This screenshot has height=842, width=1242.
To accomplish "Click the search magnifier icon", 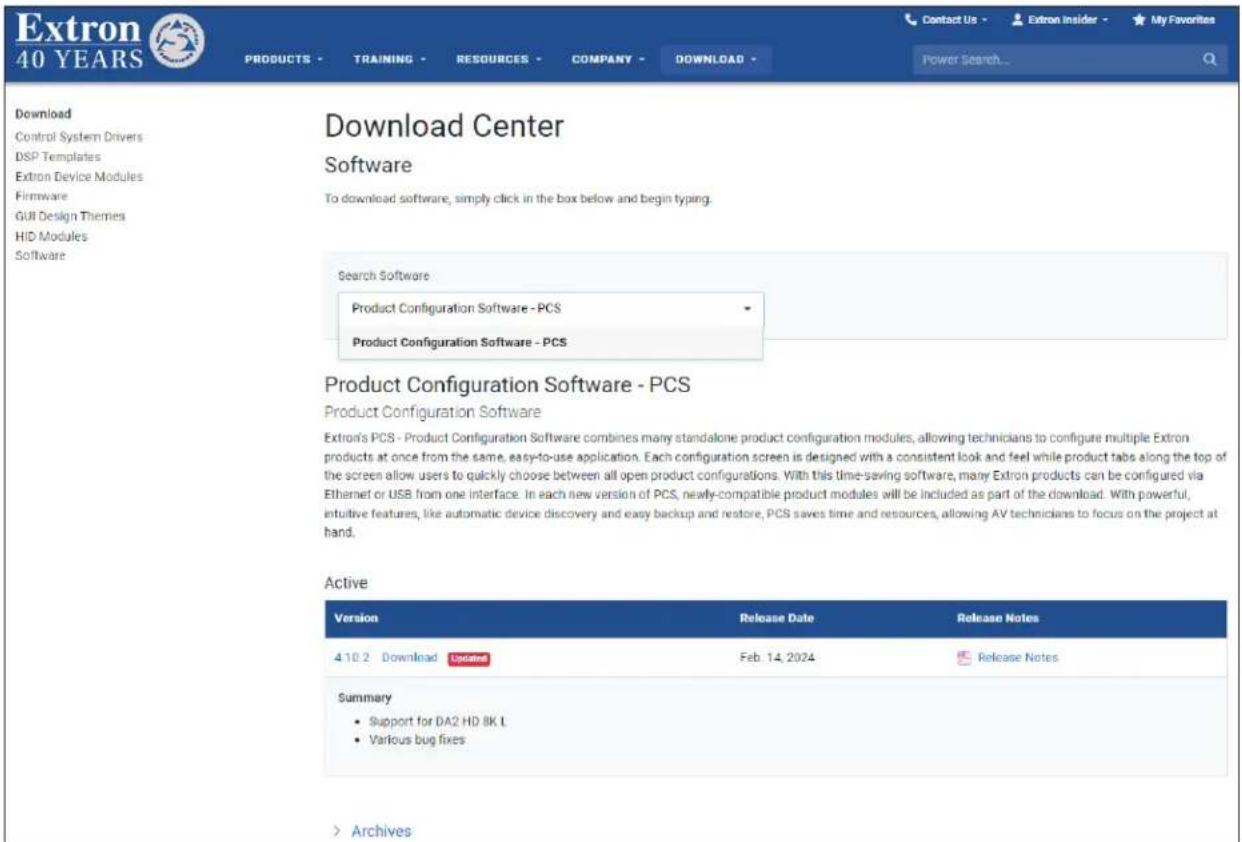I will (1209, 59).
